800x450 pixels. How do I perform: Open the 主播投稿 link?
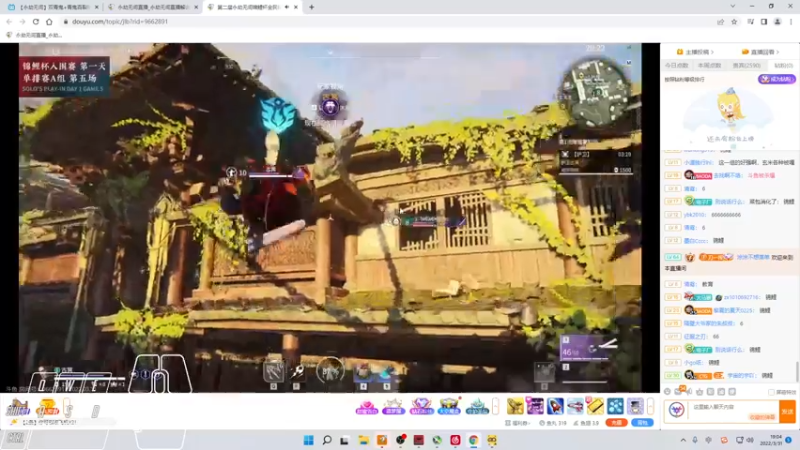click(x=695, y=52)
